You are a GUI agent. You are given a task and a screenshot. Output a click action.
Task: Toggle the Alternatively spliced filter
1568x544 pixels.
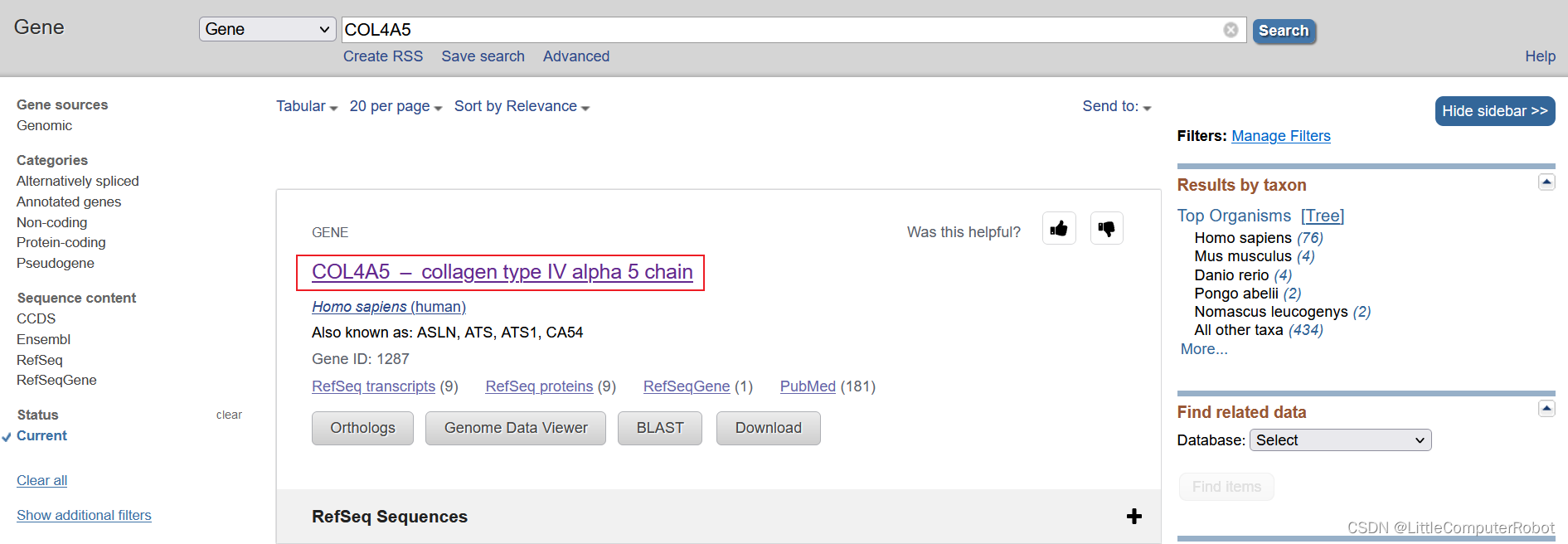[78, 181]
